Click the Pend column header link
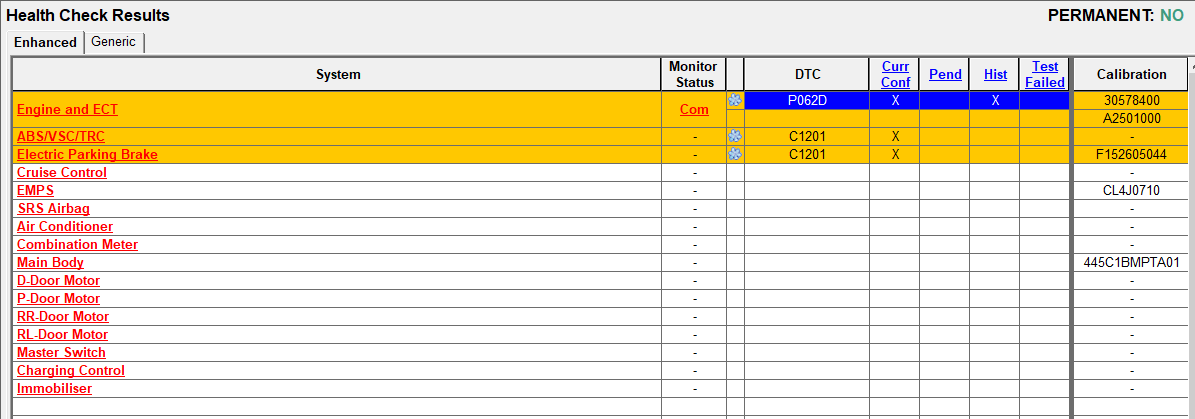Screen dimensions: 1195x419 click(945, 74)
